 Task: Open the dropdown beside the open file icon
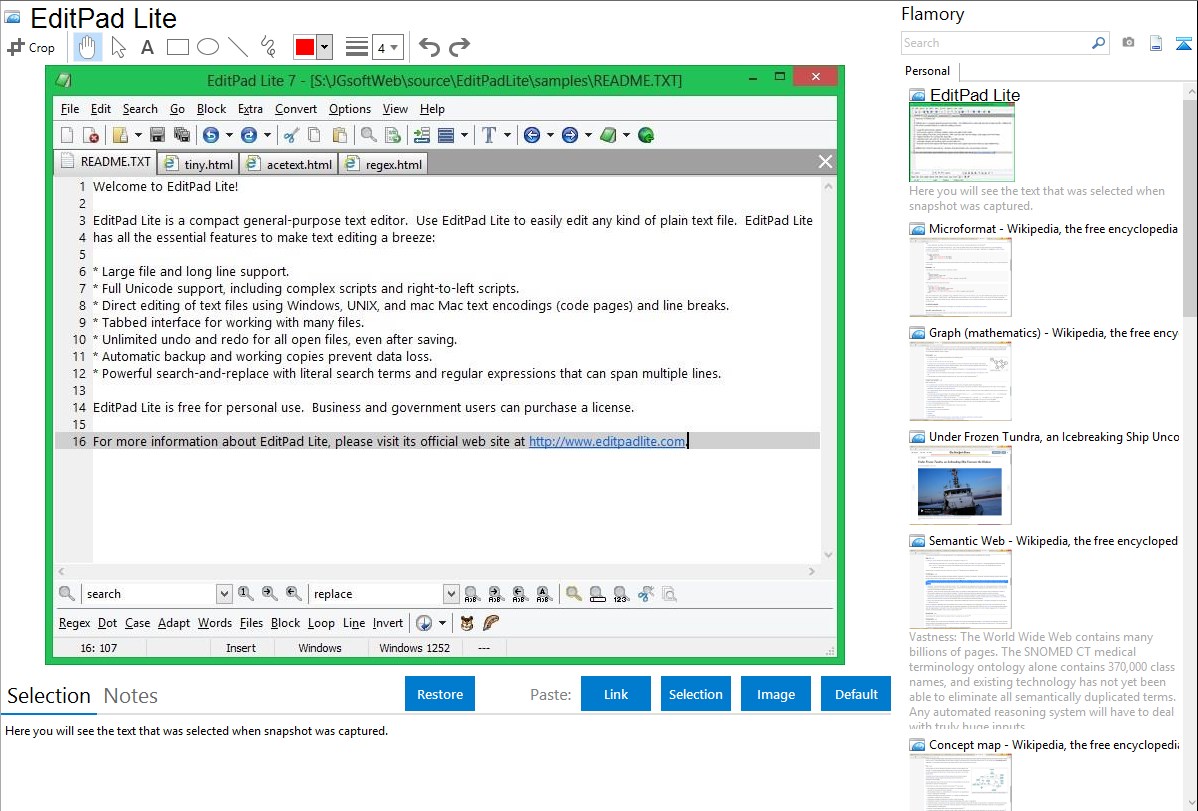pyautogui.click(x=138, y=135)
